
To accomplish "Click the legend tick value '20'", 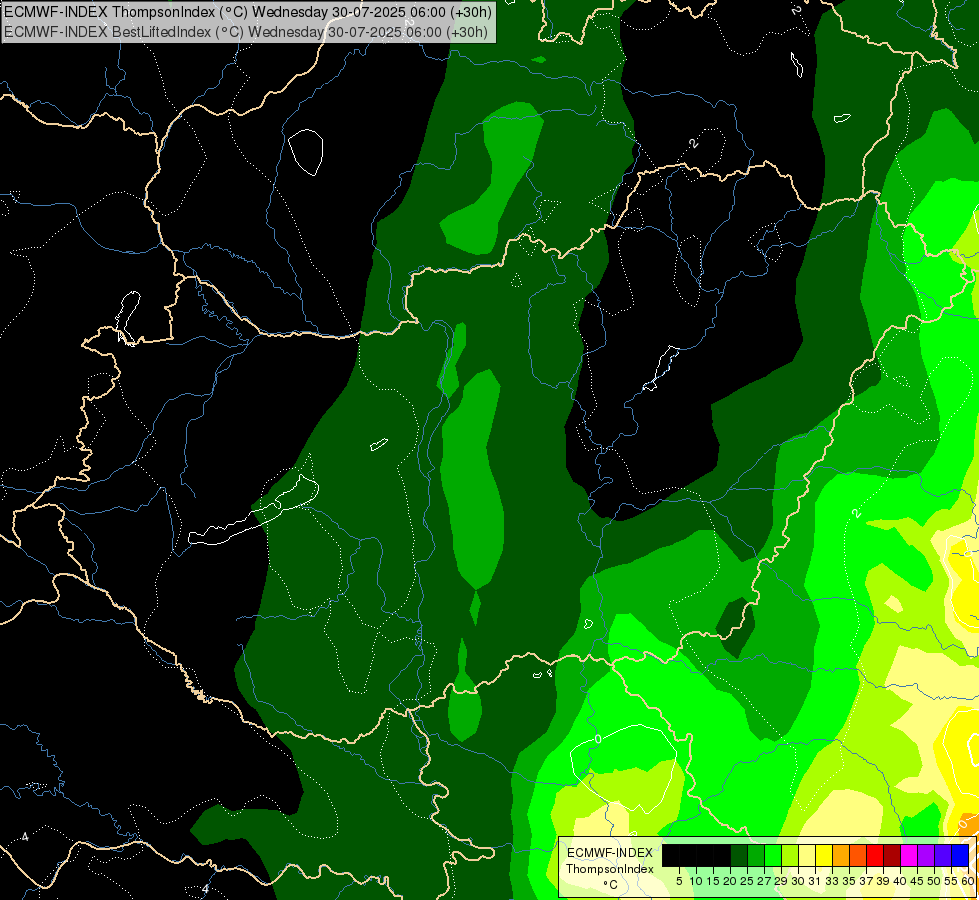I will [730, 881].
